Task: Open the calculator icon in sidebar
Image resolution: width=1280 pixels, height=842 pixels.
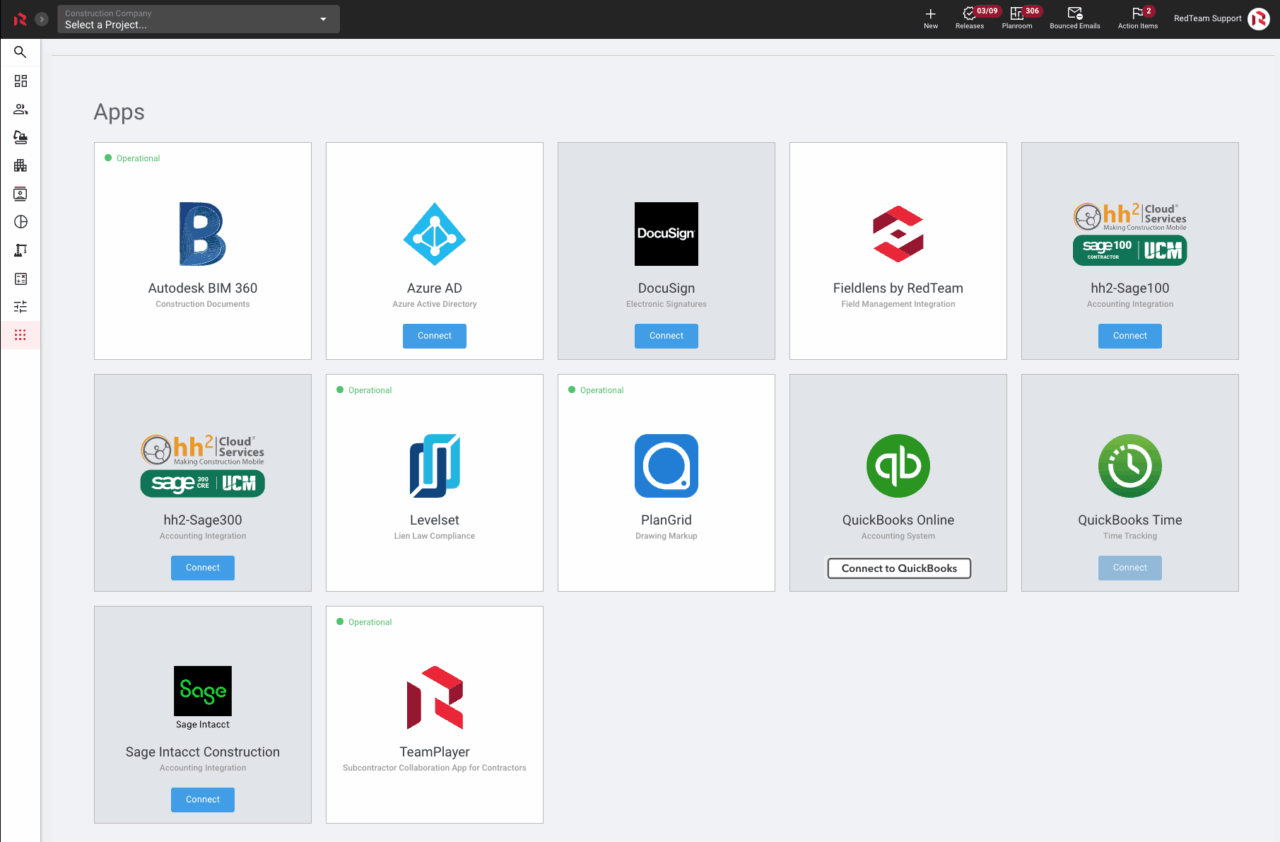Action: coord(20,279)
